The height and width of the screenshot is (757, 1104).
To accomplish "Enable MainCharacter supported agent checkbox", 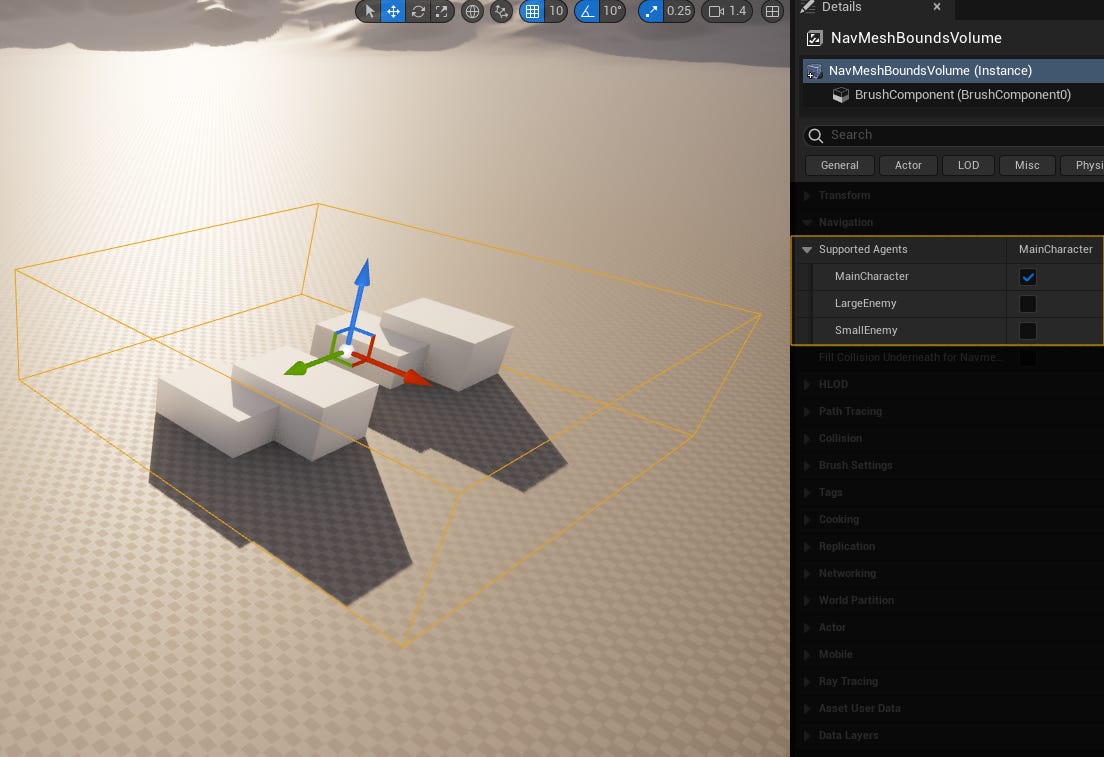I will tap(1028, 276).
